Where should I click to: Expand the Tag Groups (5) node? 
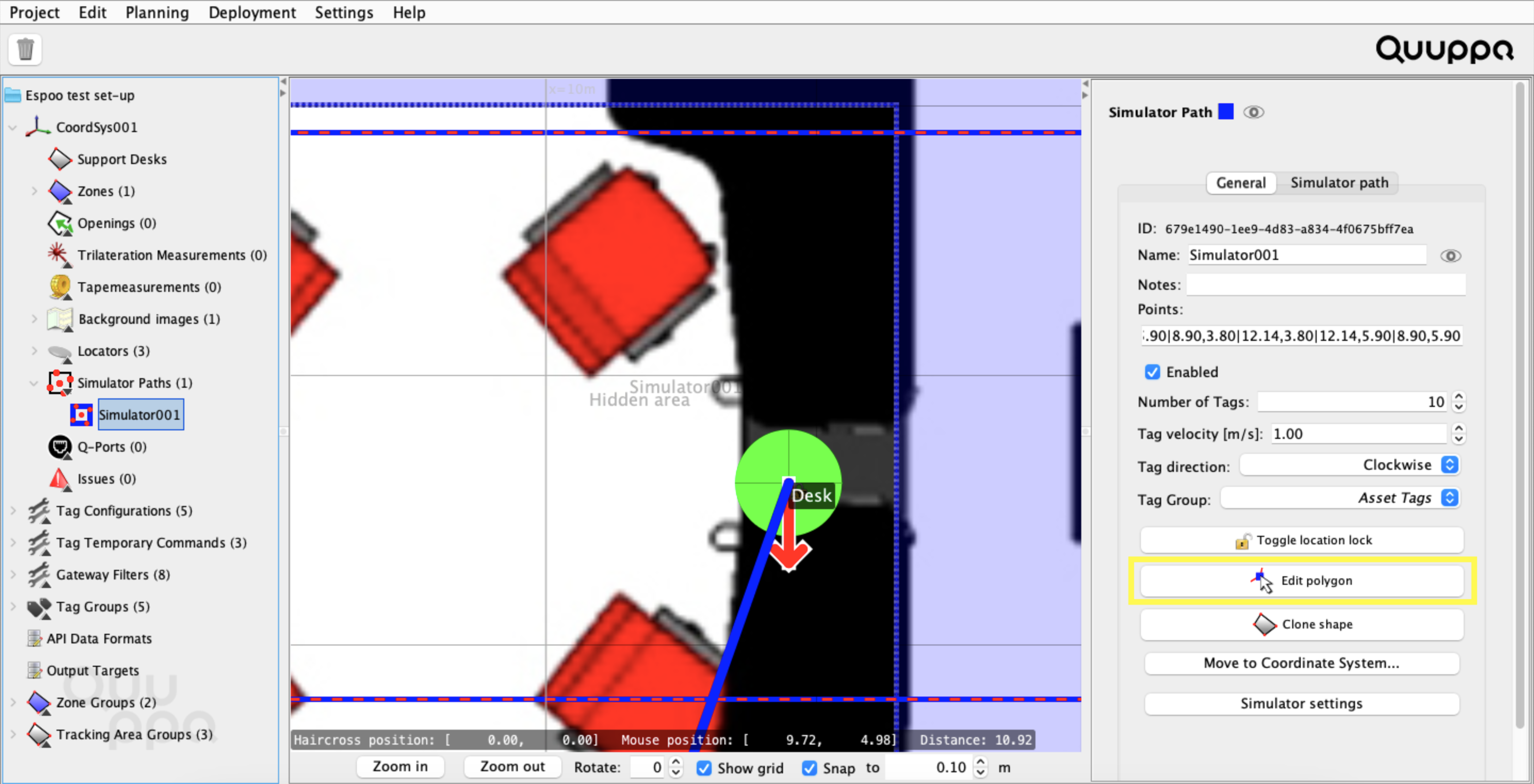12,607
